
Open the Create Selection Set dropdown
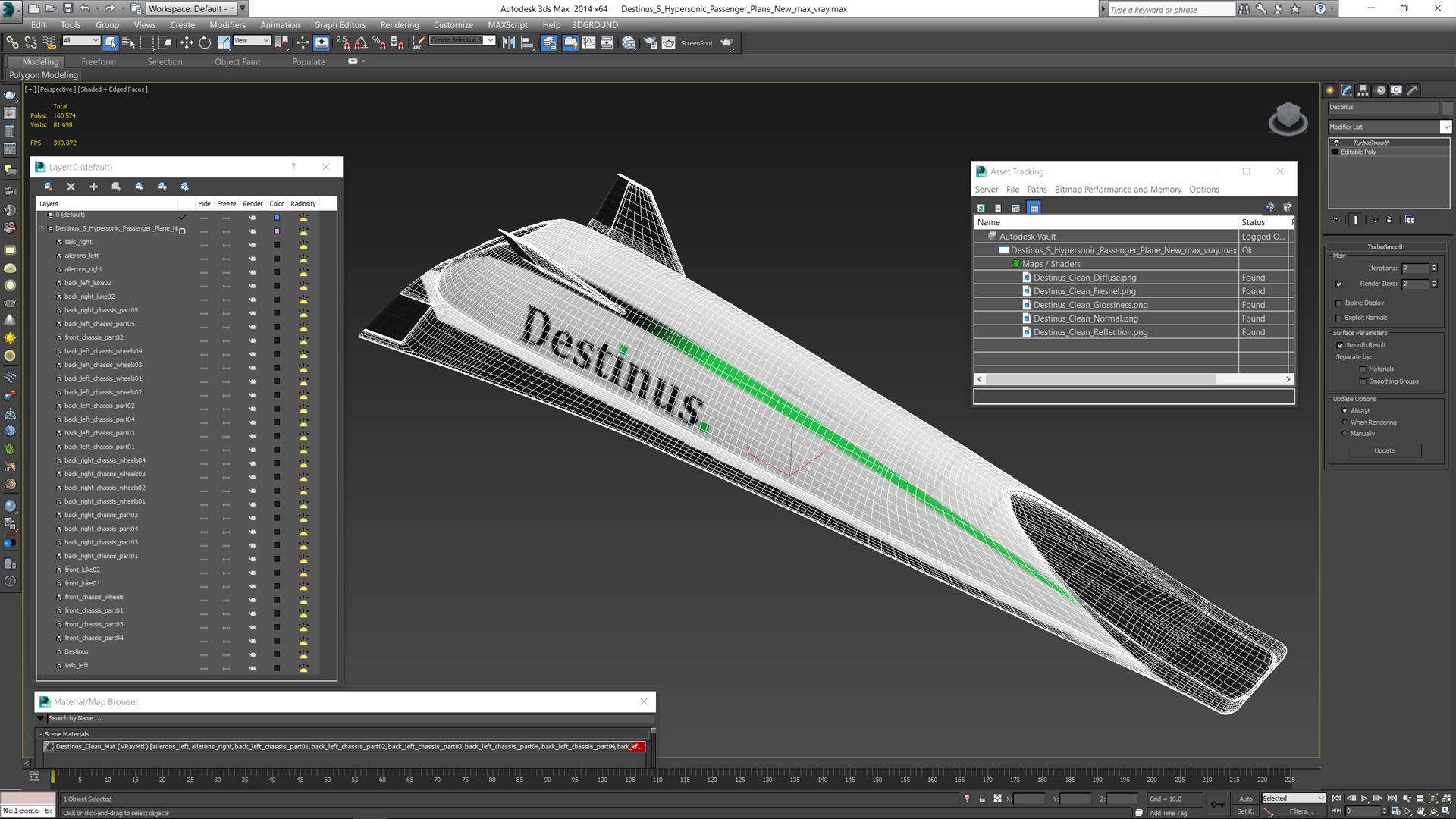pos(490,41)
